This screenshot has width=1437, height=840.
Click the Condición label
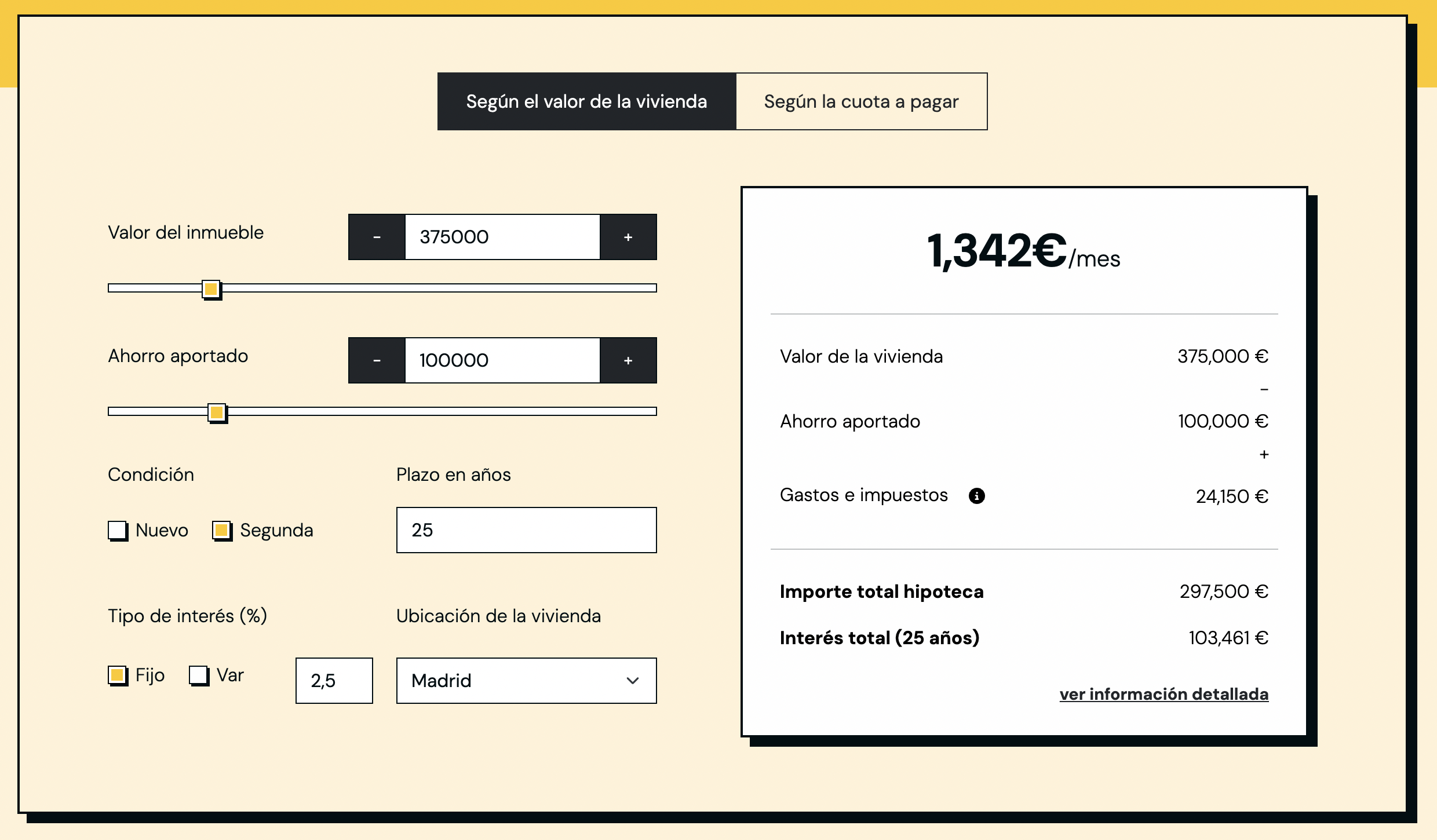pos(151,474)
